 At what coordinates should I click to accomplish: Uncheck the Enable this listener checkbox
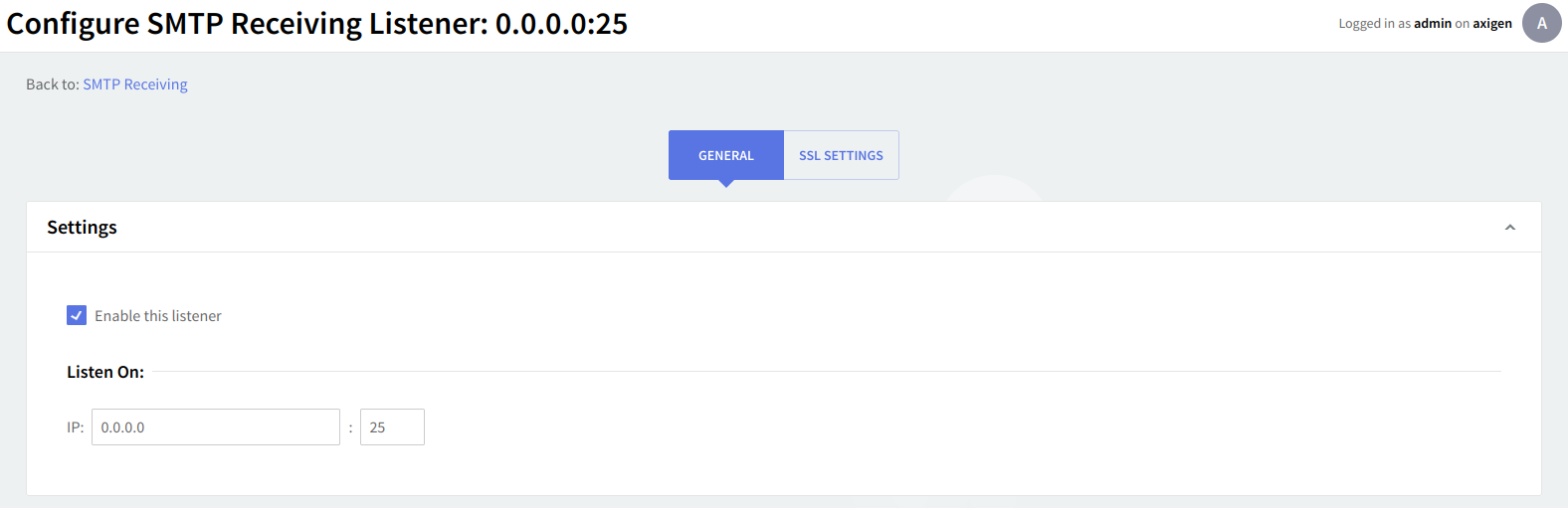(x=77, y=315)
